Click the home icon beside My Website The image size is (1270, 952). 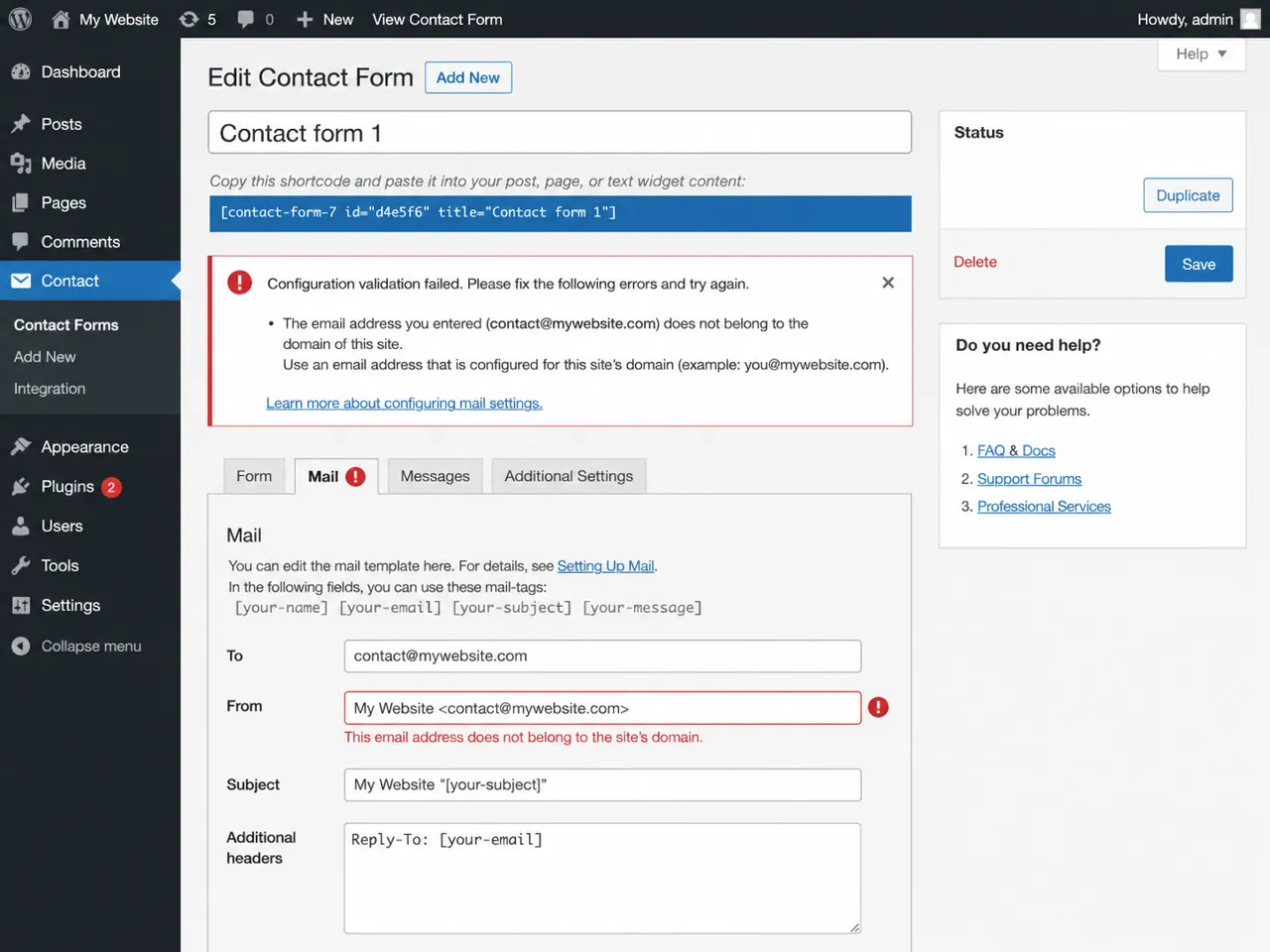(61, 19)
